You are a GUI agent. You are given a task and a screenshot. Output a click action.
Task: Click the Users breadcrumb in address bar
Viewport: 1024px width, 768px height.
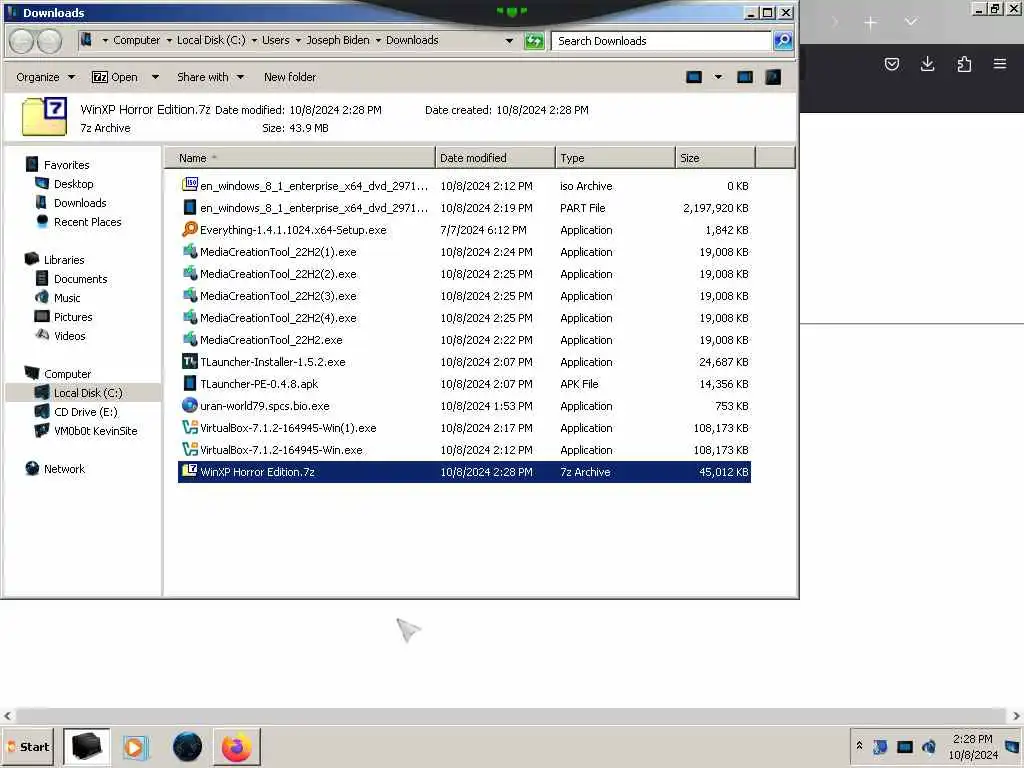click(x=276, y=40)
